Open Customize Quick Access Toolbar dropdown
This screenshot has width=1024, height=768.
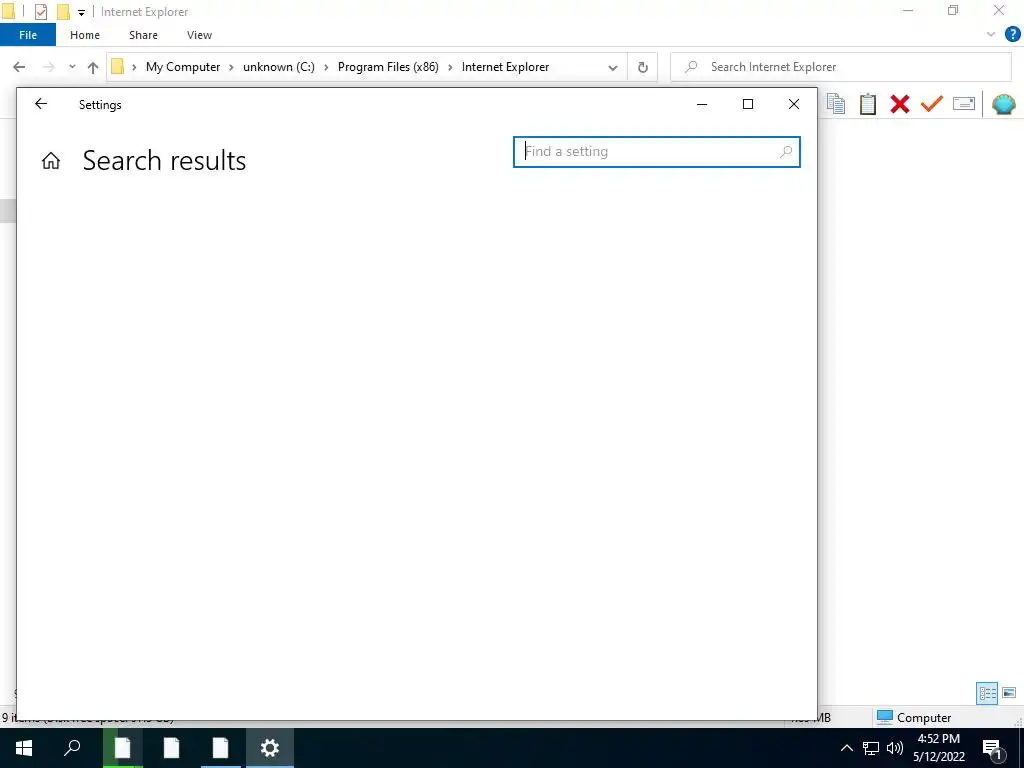tap(81, 12)
